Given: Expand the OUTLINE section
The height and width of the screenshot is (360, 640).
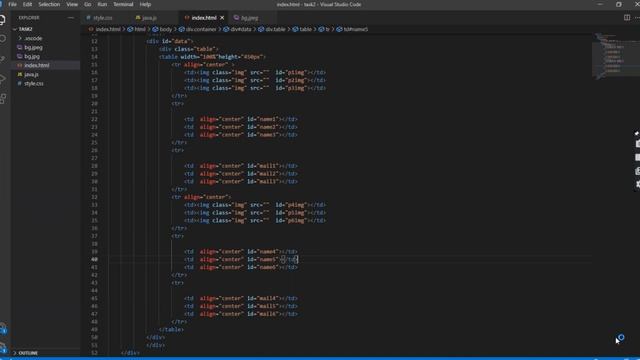Looking at the screenshot, I should pos(45,353).
